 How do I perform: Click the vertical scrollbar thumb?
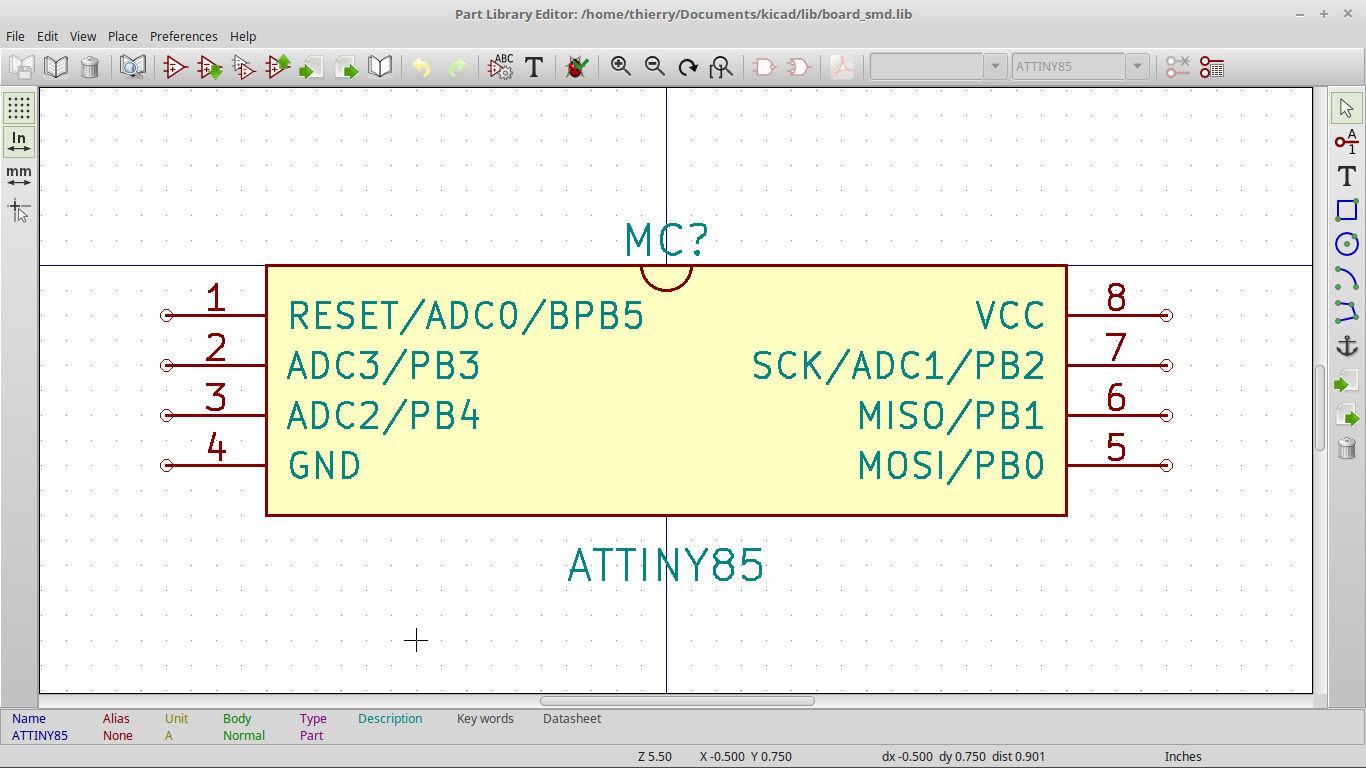1320,408
